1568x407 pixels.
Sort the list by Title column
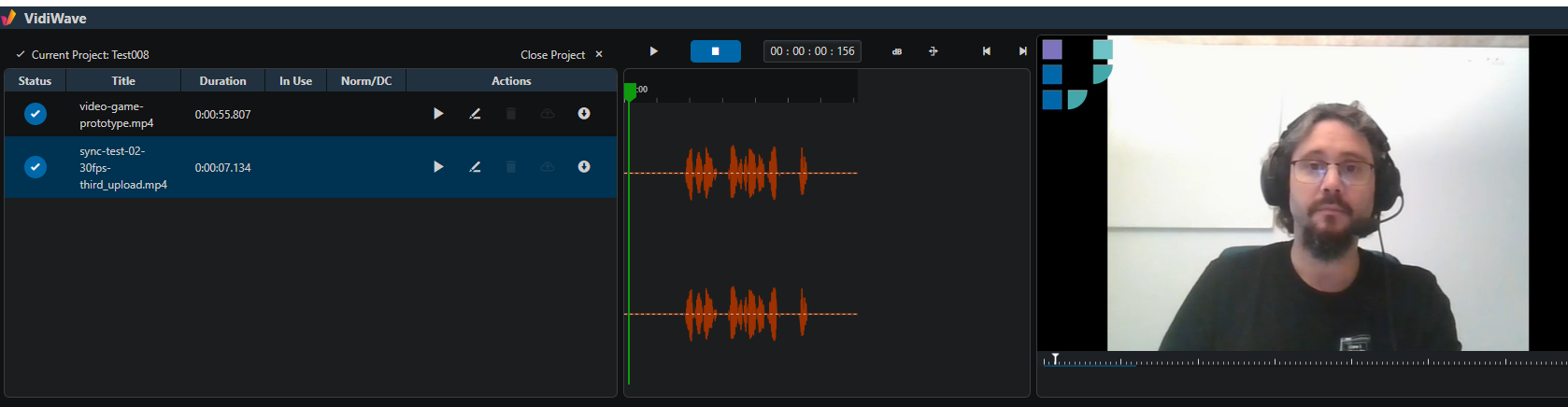tap(123, 81)
